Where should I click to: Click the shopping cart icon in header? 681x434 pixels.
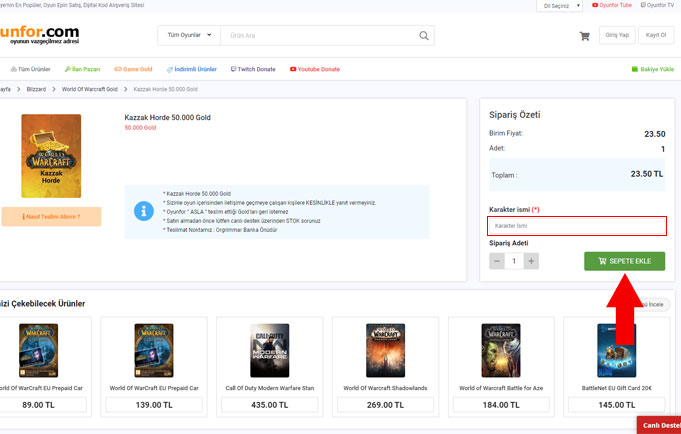[x=584, y=36]
